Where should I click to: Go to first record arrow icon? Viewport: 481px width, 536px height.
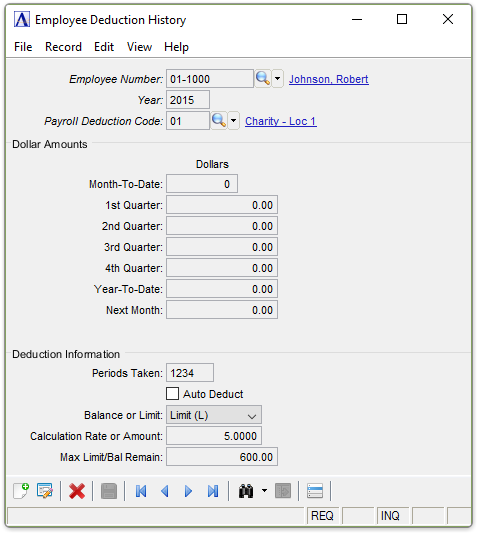coord(141,491)
